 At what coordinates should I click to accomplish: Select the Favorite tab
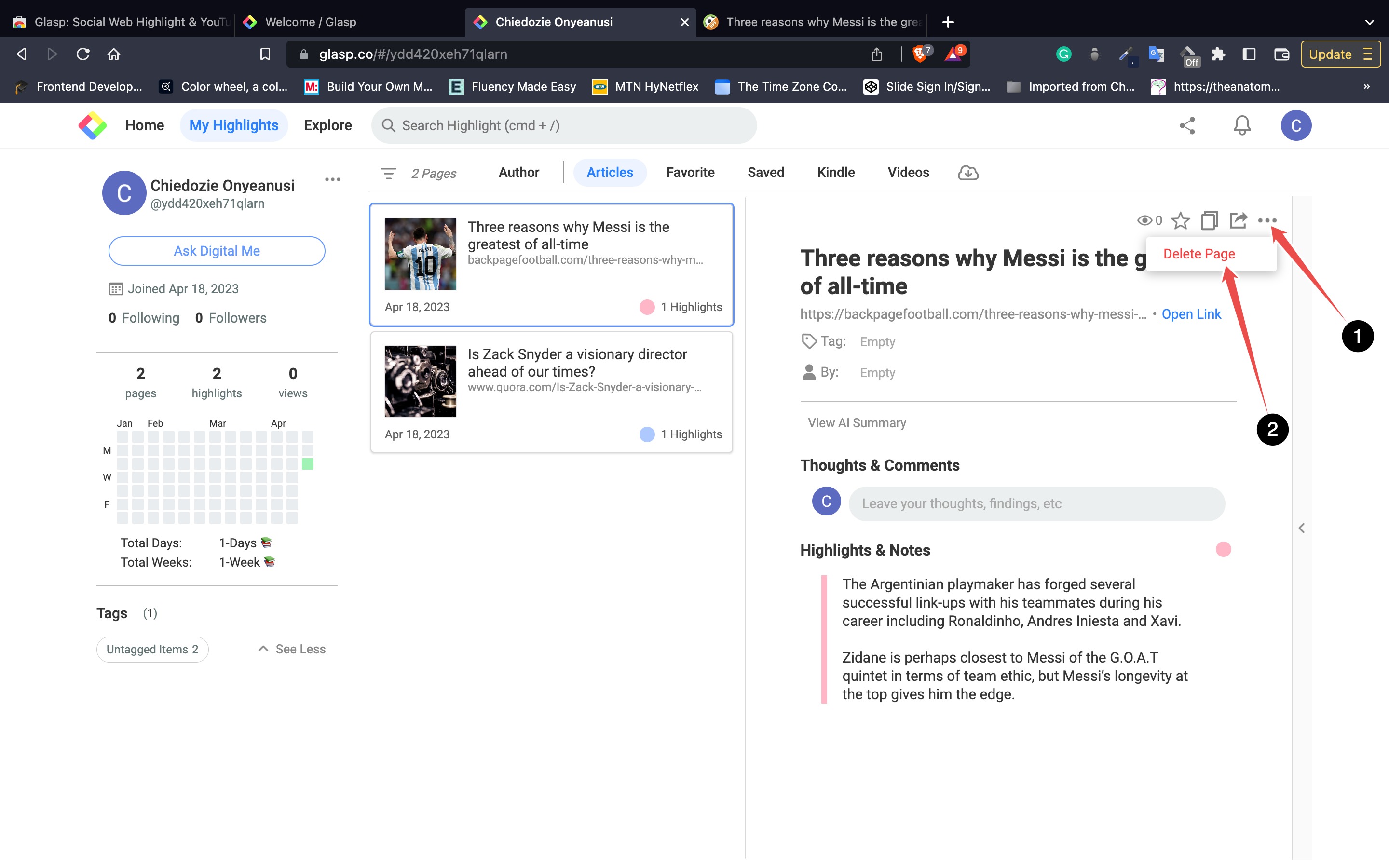(690, 172)
